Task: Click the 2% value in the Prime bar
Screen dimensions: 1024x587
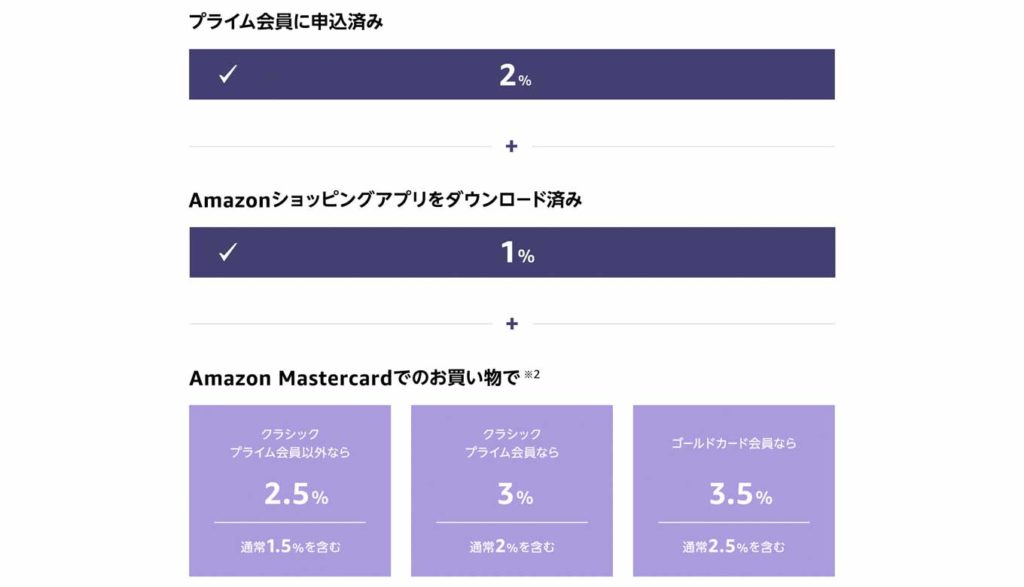Action: click(x=515, y=76)
